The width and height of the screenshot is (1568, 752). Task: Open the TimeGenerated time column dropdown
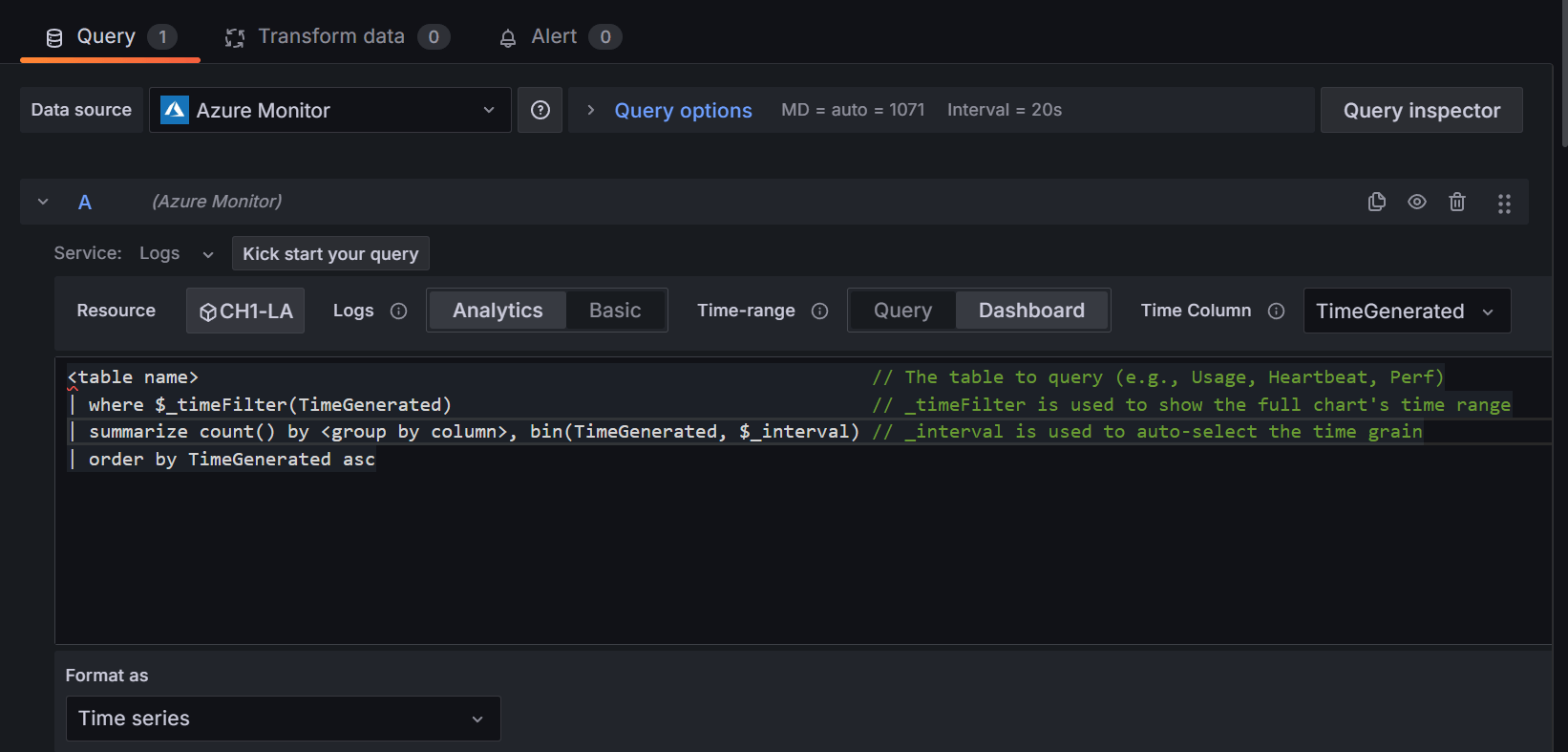pos(1406,311)
